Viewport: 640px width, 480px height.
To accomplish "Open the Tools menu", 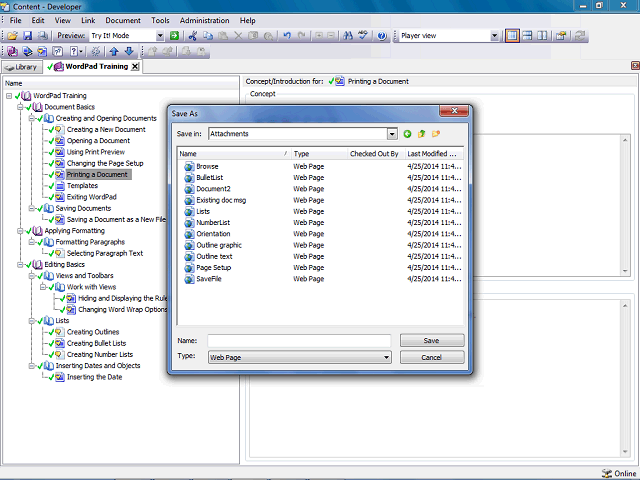I will [x=160, y=20].
